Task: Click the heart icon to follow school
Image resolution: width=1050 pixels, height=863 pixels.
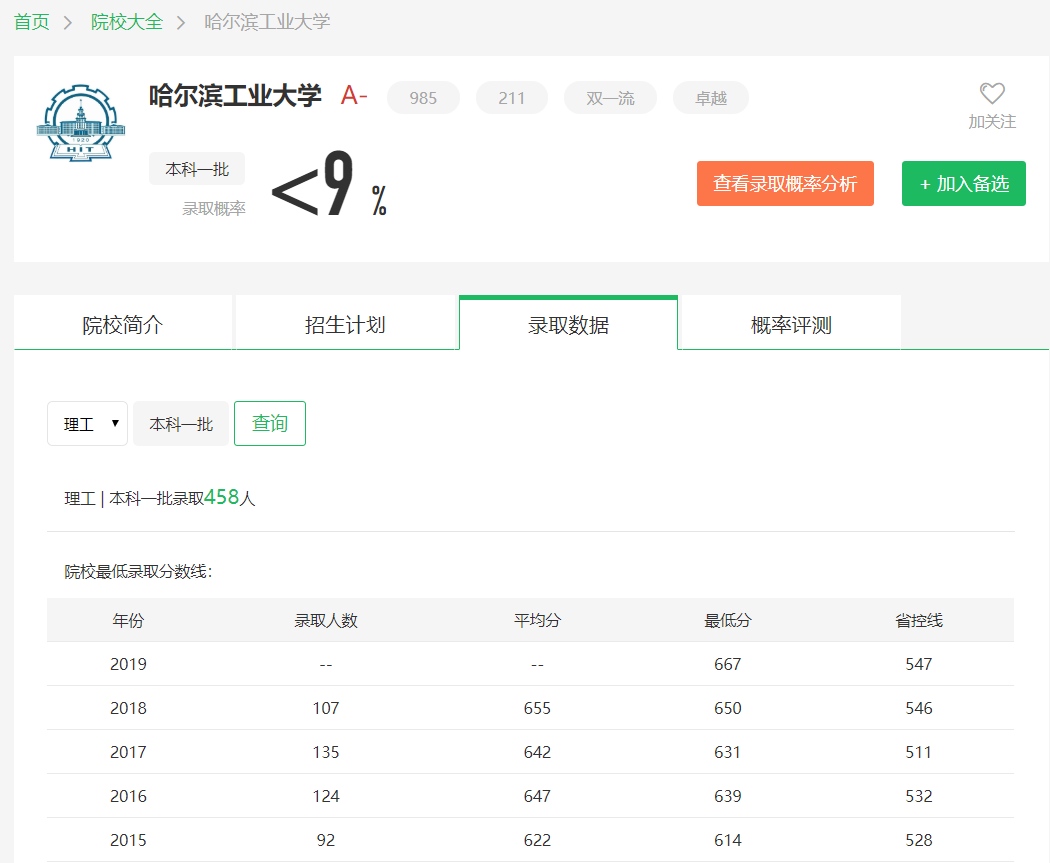Action: 992,93
